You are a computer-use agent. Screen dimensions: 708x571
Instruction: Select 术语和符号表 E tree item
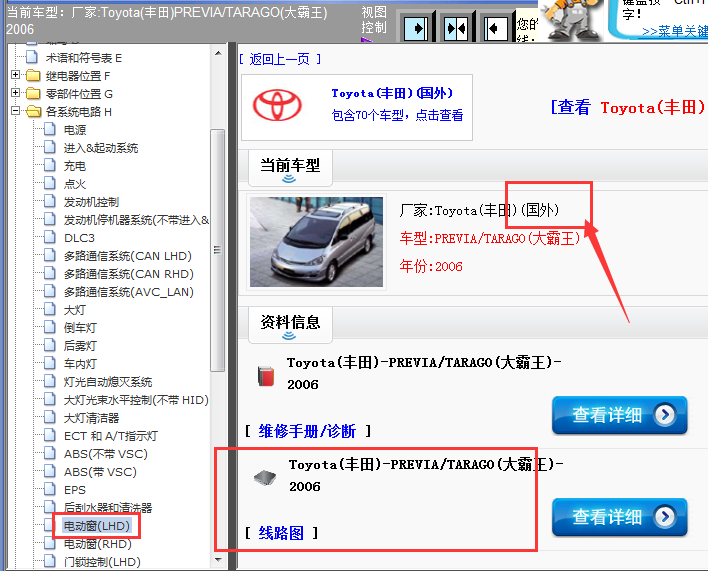[84, 58]
